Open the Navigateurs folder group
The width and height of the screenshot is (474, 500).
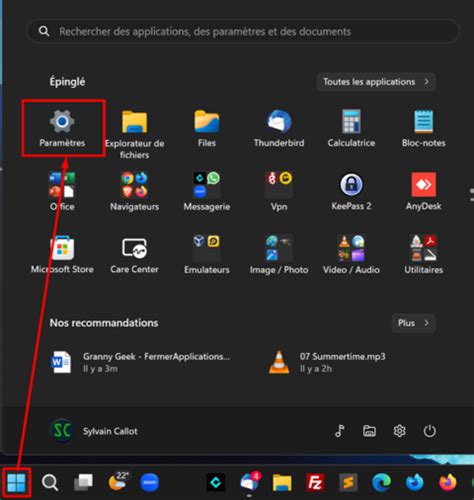click(x=134, y=191)
